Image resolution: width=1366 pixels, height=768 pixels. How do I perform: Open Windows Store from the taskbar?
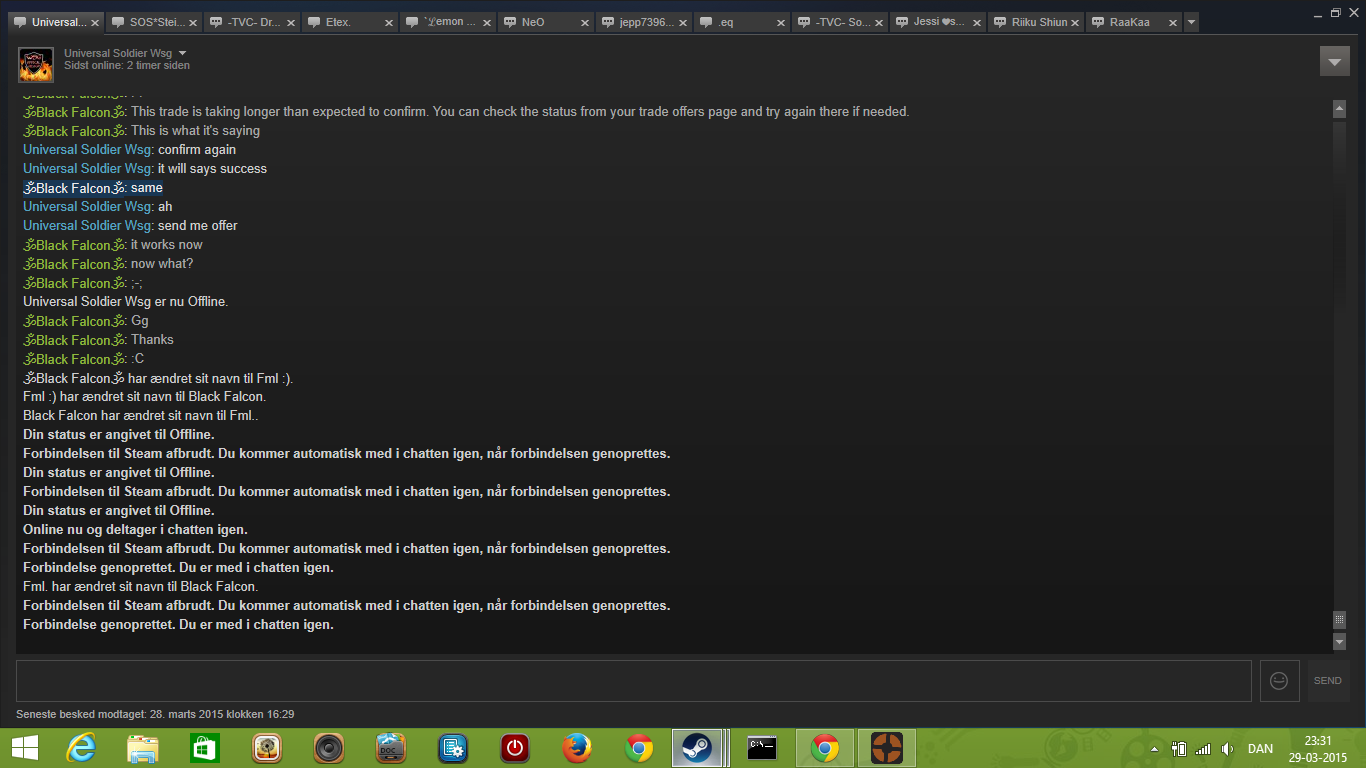(x=205, y=748)
